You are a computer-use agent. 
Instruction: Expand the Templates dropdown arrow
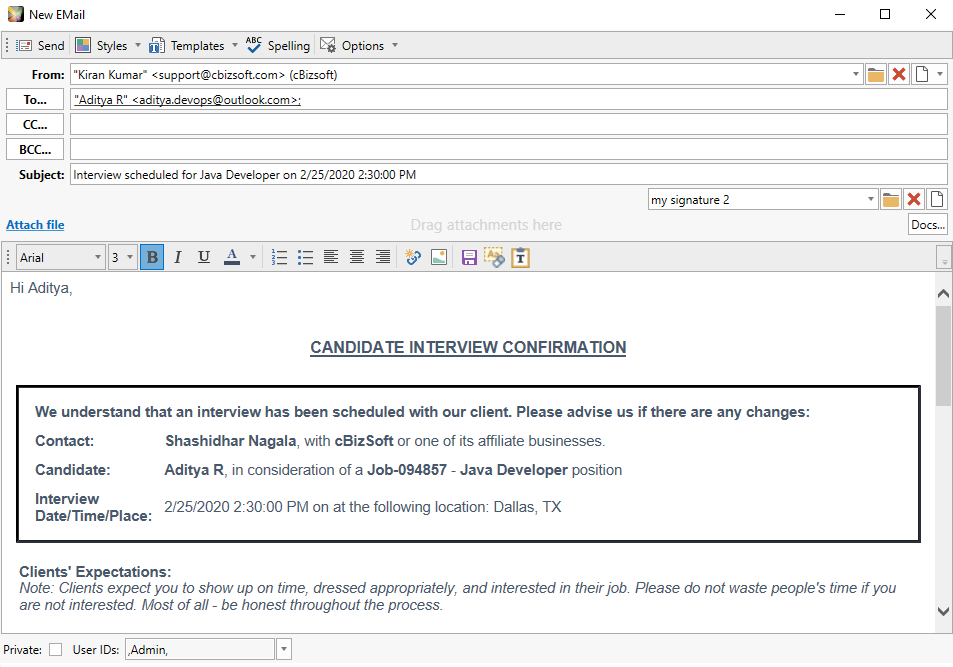pyautogui.click(x=235, y=46)
